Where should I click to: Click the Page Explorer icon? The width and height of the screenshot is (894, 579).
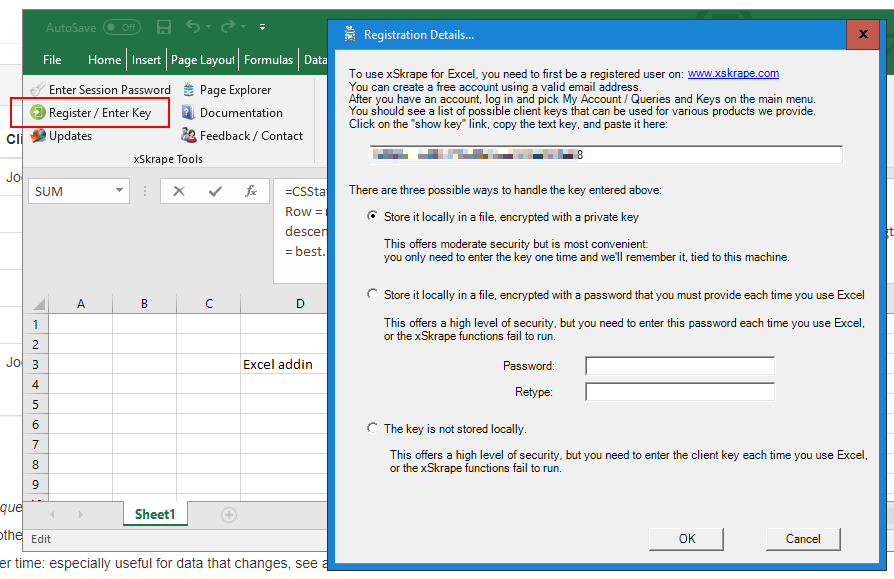[x=189, y=89]
